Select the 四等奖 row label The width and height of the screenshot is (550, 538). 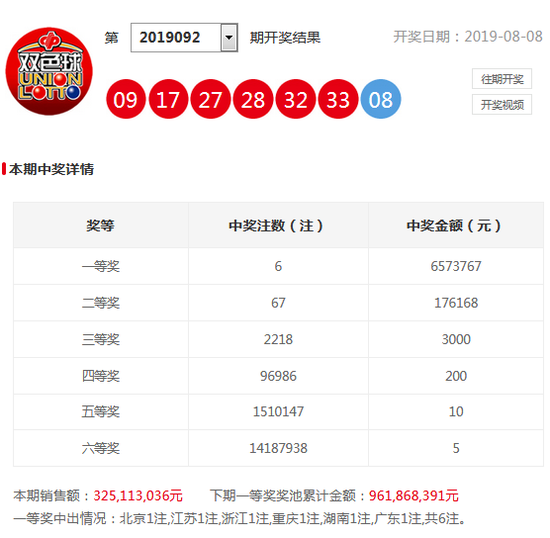click(x=101, y=376)
